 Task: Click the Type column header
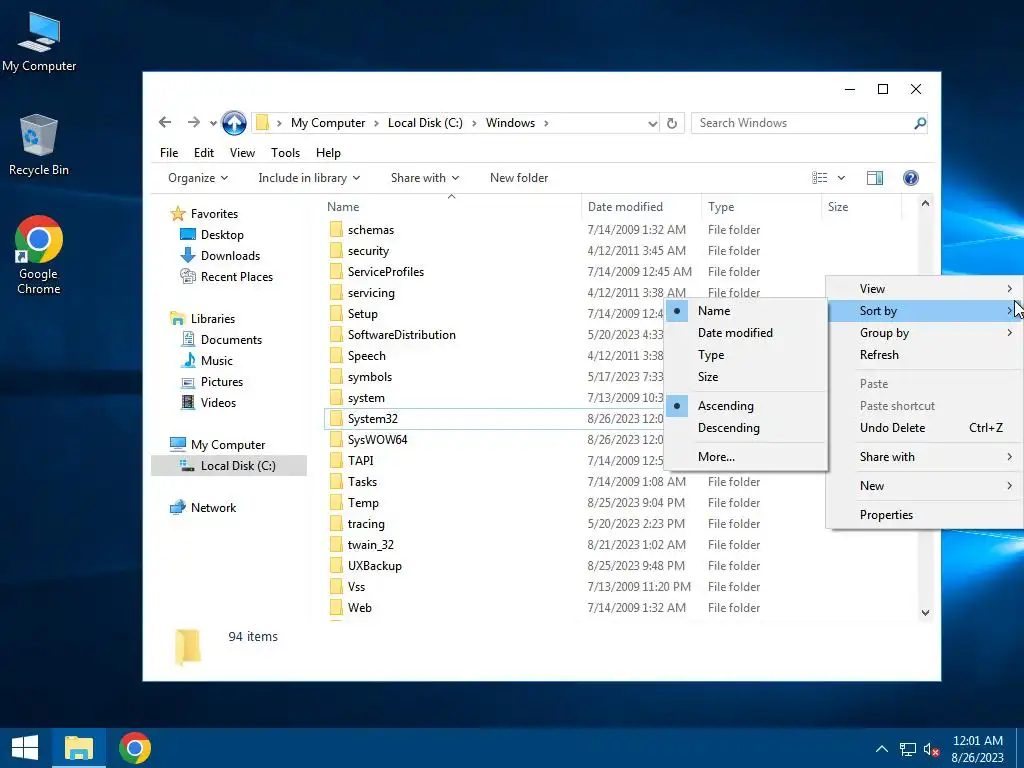[x=761, y=207]
